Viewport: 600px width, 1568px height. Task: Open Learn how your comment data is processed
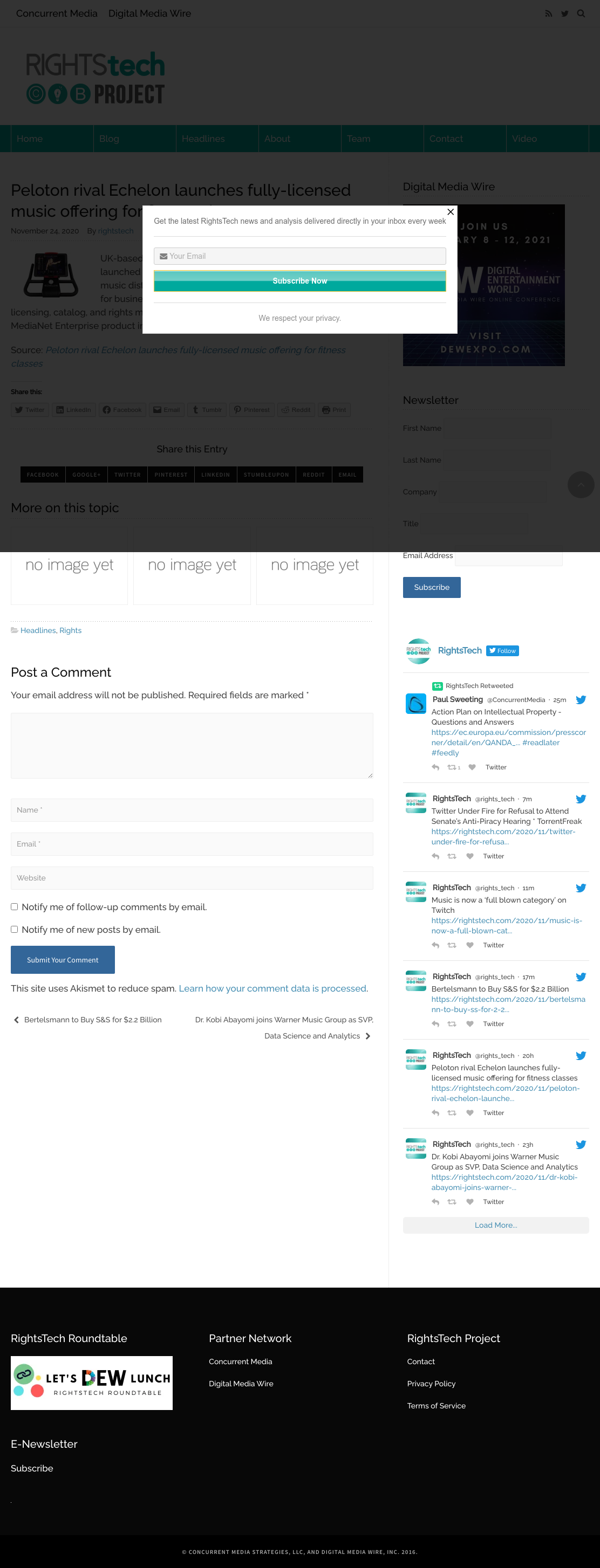pos(272,988)
